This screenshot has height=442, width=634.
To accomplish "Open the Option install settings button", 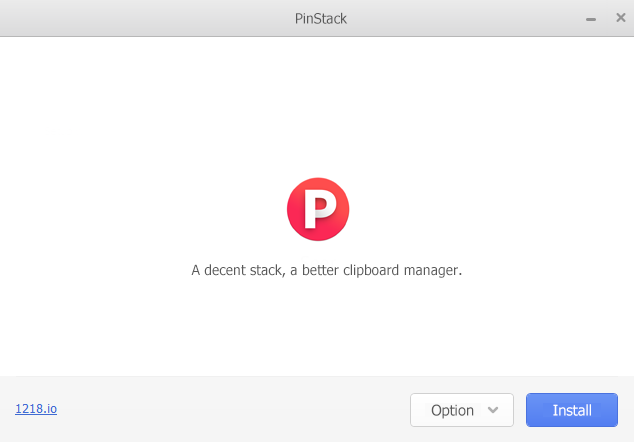I will 461,410.
